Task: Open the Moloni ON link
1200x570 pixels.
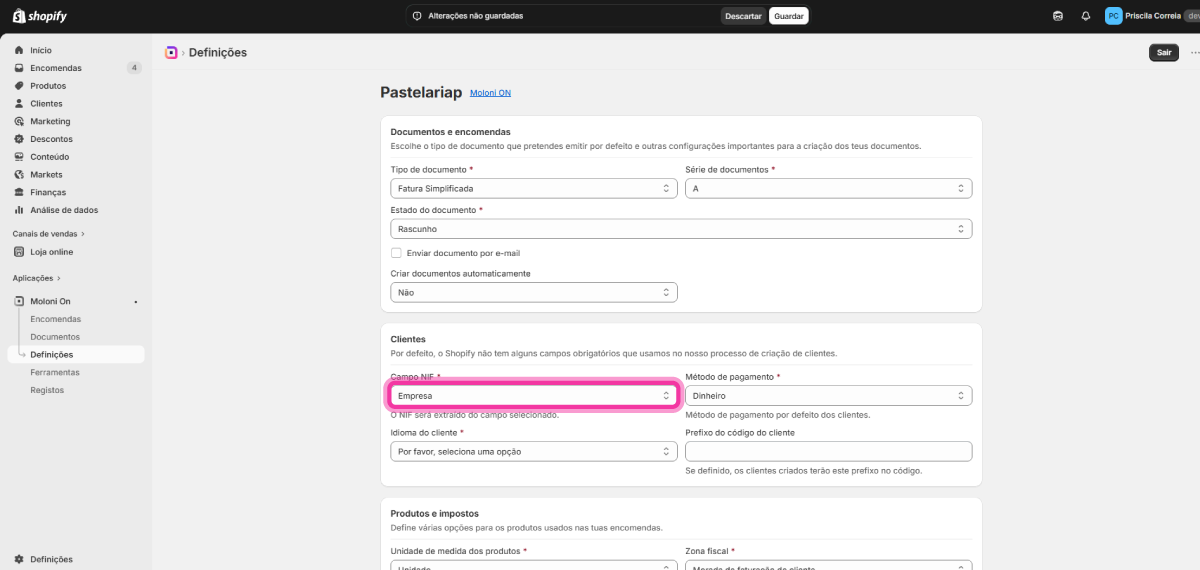Action: point(490,93)
